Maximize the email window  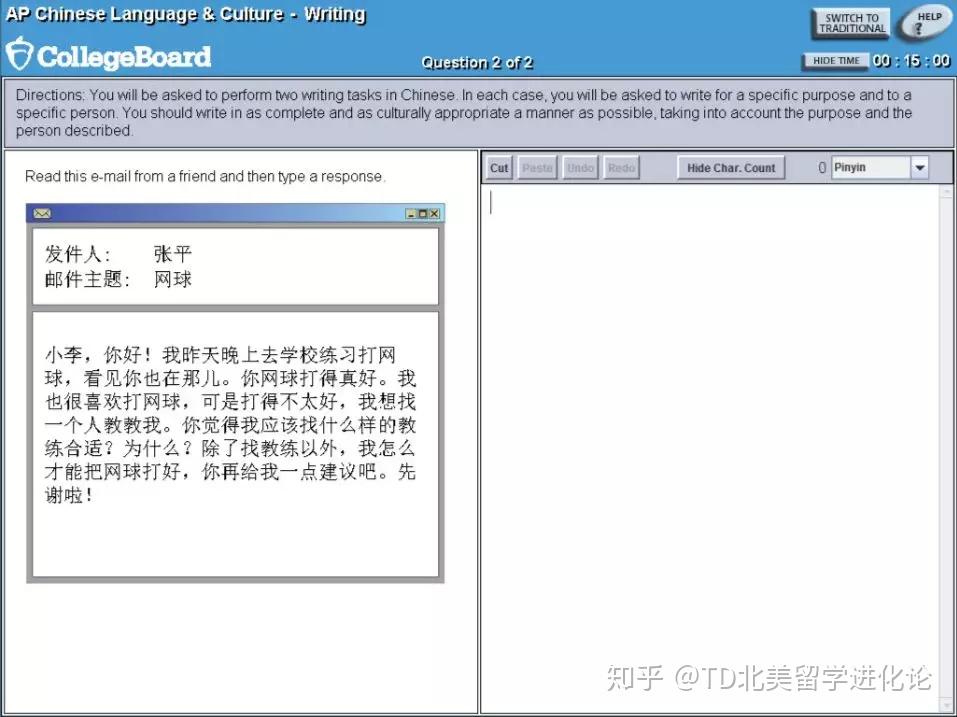coord(422,214)
